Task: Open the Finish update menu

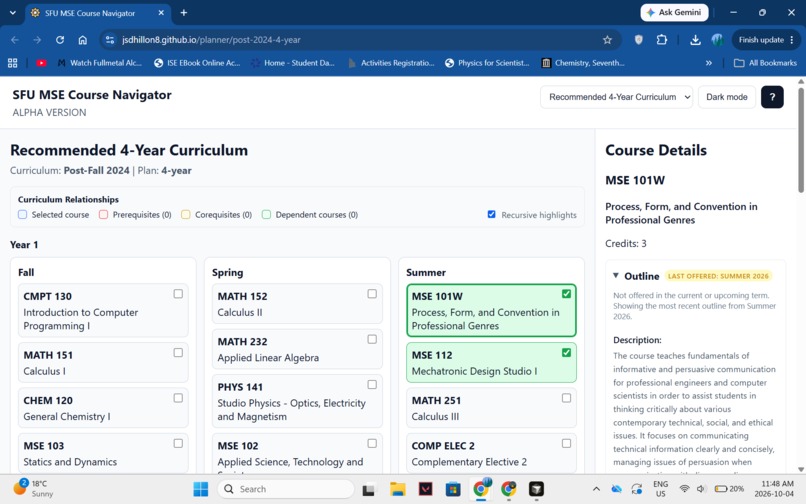Action: [766, 40]
